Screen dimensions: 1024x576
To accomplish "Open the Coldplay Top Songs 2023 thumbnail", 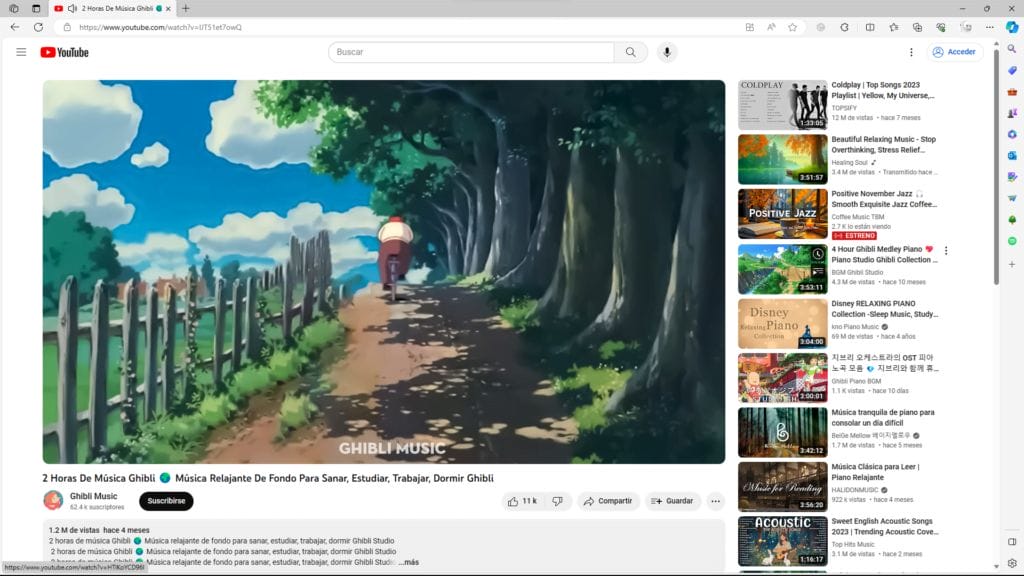I will [782, 105].
